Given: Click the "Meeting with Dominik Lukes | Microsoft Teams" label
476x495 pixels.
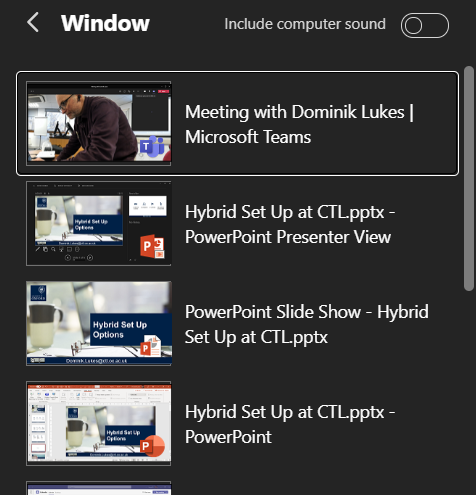Looking at the screenshot, I should (x=299, y=124).
